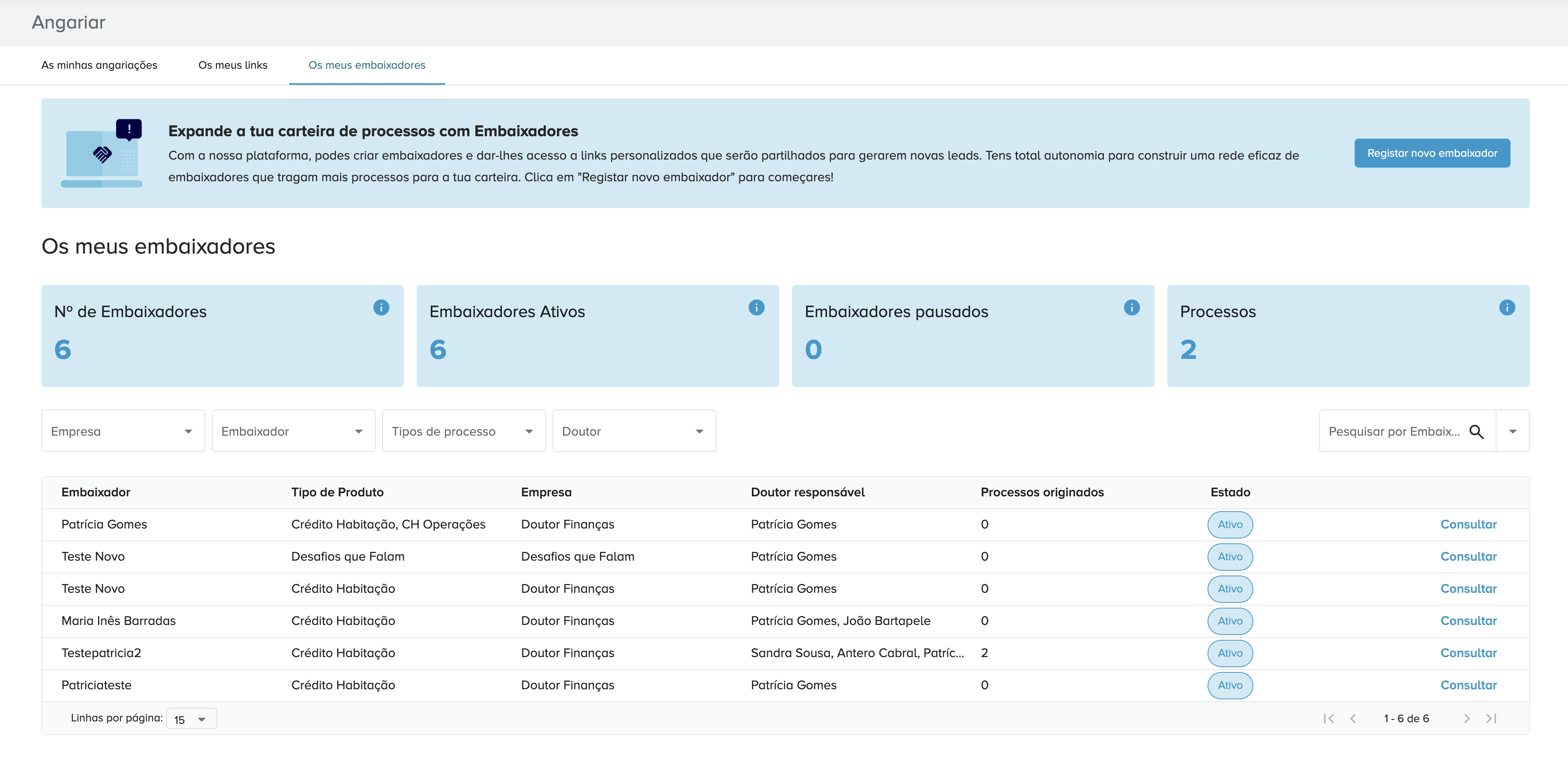1568x762 pixels.
Task: Focus Pesquisar por Embaixador search field
Action: (1393, 432)
